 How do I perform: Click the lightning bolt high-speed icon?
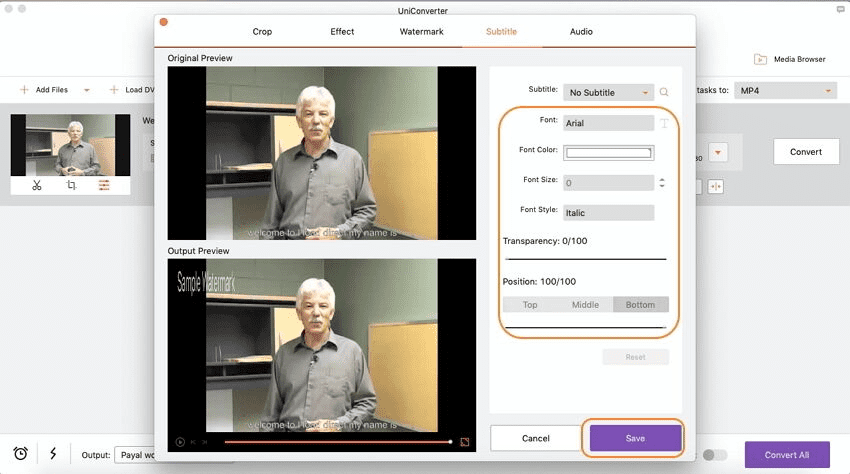52,454
